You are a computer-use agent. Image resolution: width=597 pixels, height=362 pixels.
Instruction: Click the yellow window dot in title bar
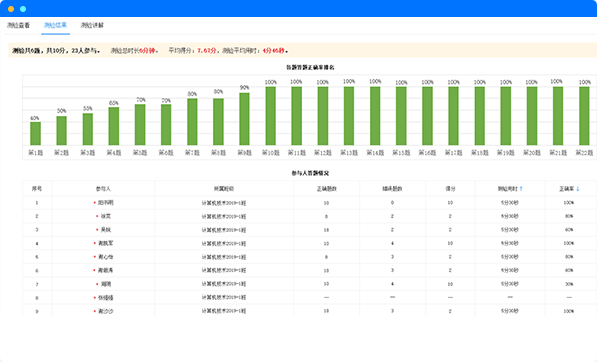pos(11,9)
